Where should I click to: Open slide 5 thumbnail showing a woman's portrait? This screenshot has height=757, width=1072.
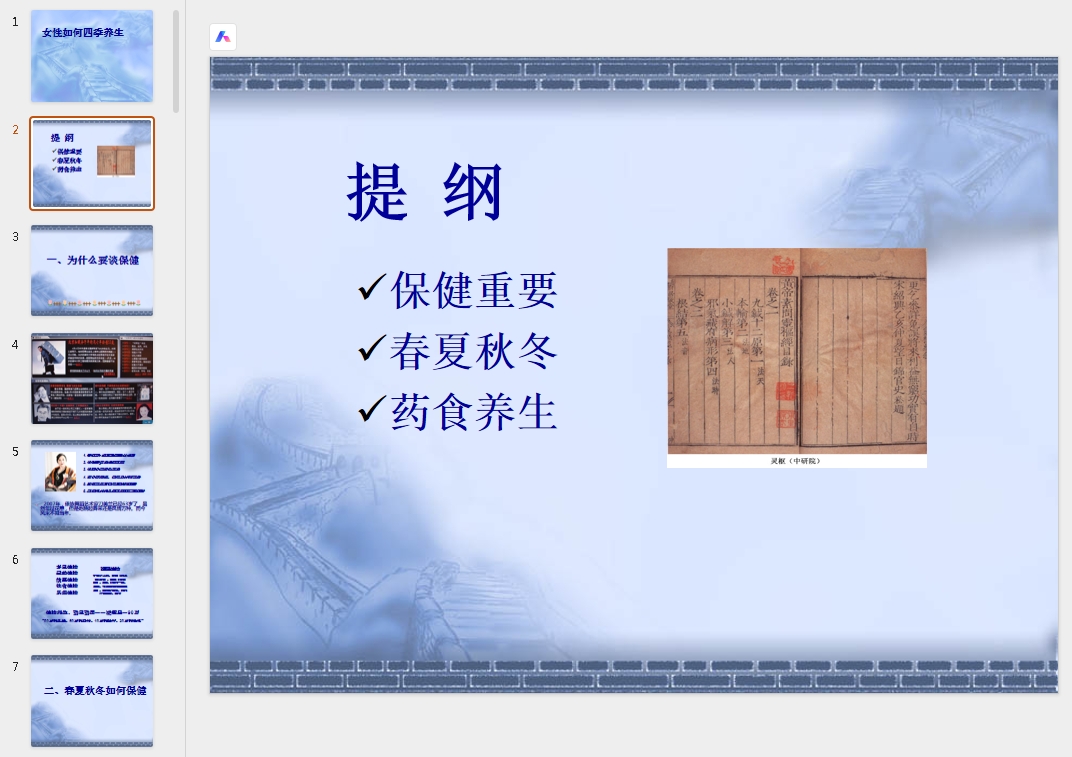pyautogui.click(x=92, y=485)
